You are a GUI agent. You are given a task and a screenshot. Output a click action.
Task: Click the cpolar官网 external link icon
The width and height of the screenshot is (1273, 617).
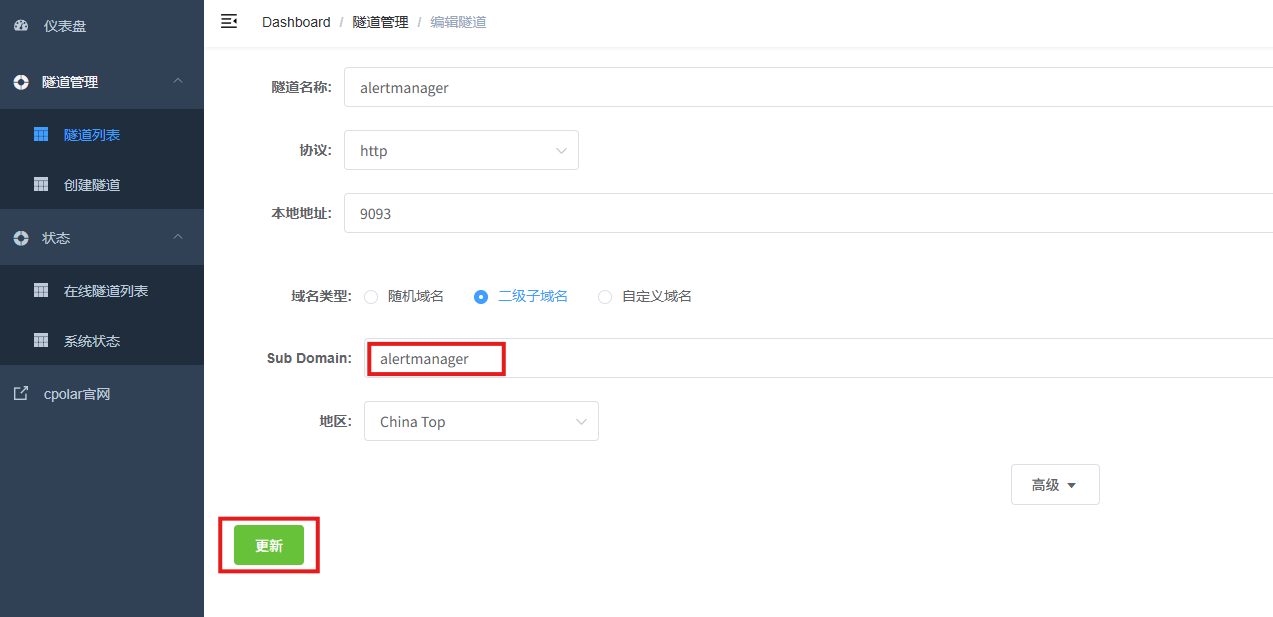(21, 393)
